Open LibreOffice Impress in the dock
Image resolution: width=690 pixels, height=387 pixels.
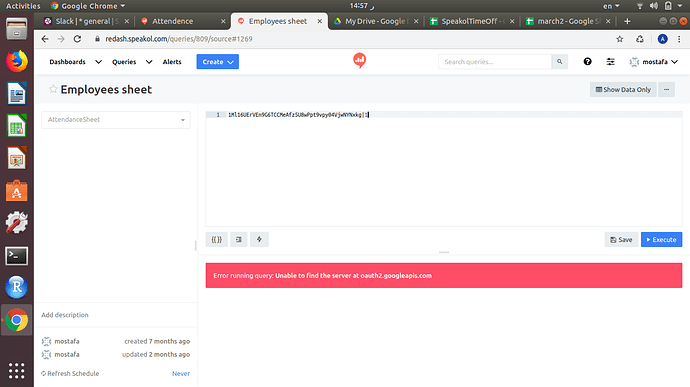[16, 158]
